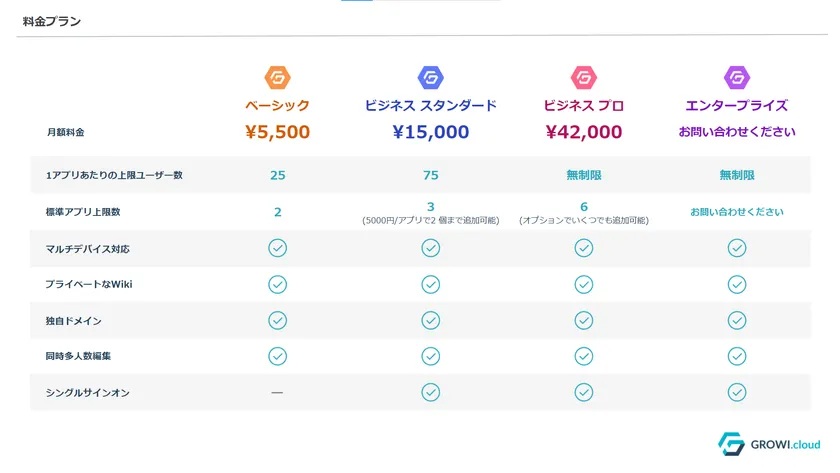Click the ¥42,000 monthly price
This screenshot has height=473, width=840.
[x=583, y=132]
